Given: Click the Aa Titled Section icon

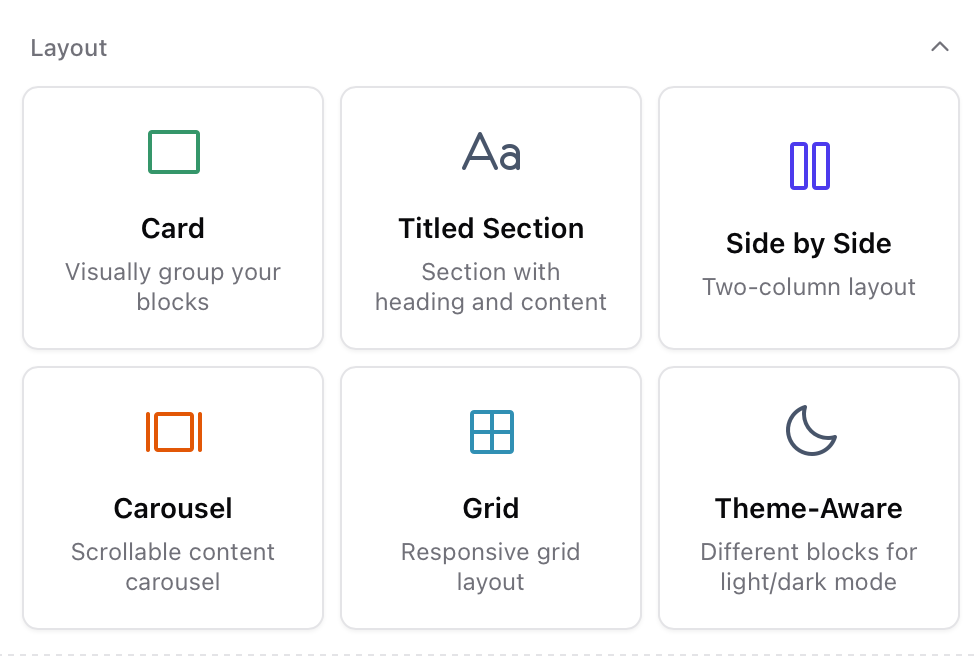Looking at the screenshot, I should coord(491,152).
